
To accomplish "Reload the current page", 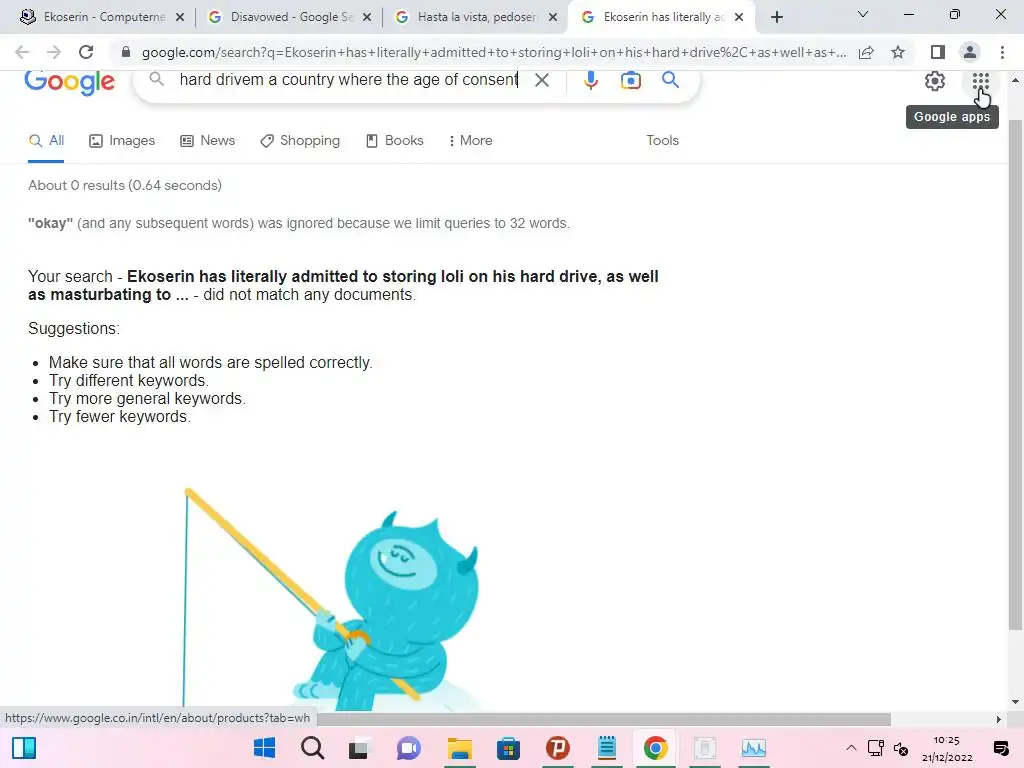I will tap(86, 52).
